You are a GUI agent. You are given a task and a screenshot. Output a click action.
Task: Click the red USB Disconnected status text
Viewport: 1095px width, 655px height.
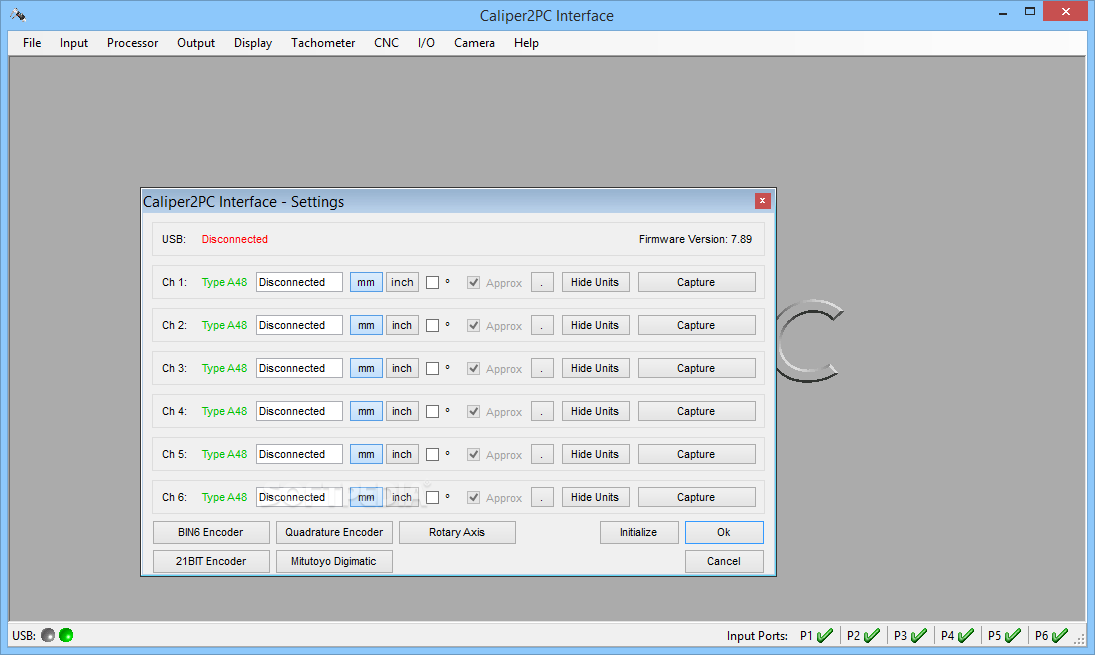tap(235, 239)
